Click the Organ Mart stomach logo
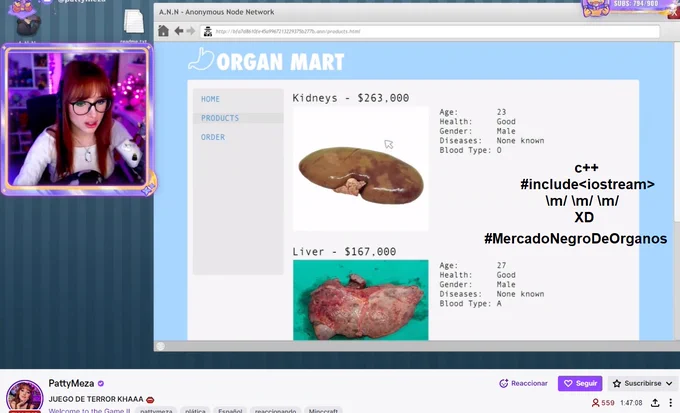 tap(201, 59)
